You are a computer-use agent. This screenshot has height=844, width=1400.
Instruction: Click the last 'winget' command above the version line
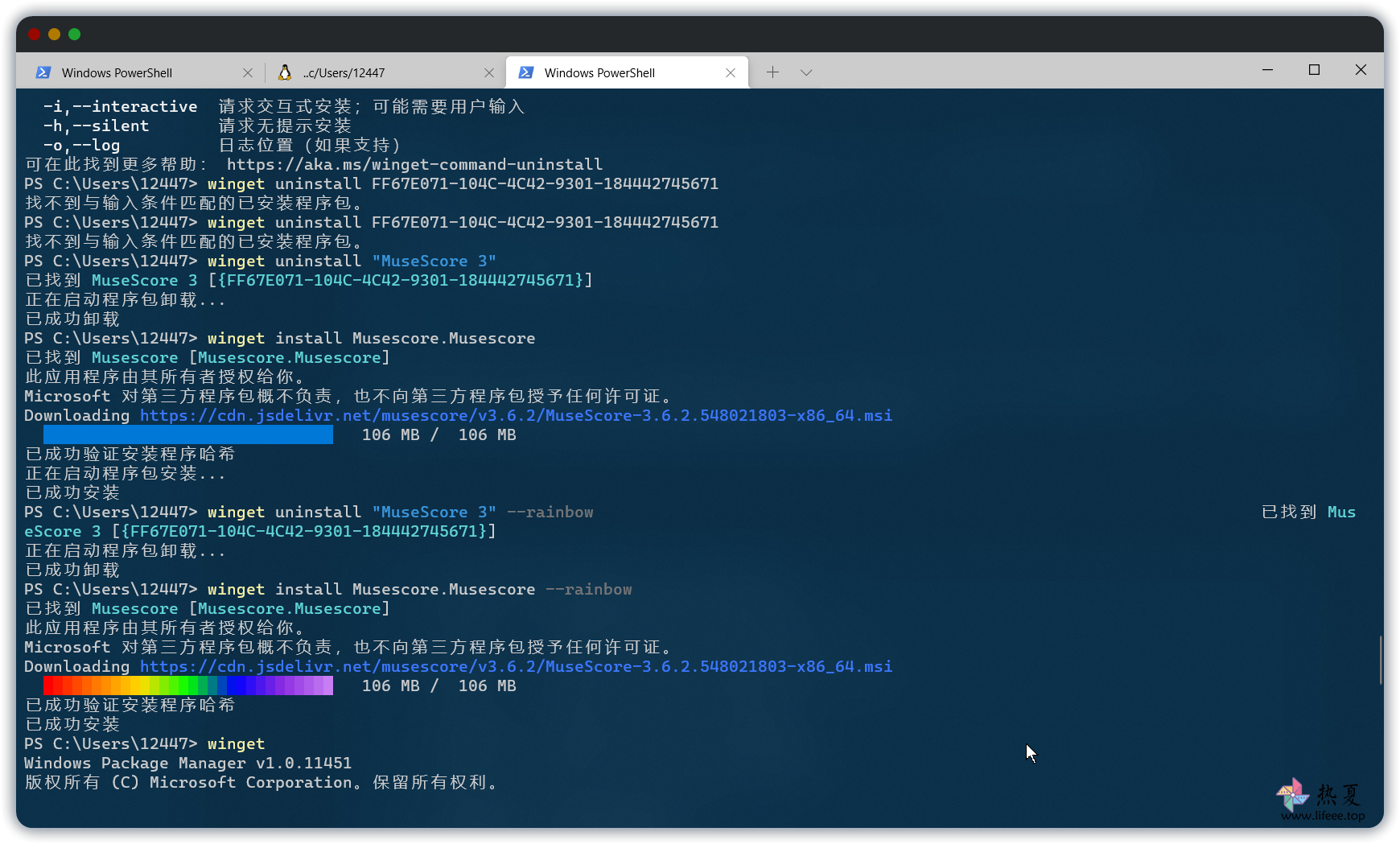click(x=237, y=744)
